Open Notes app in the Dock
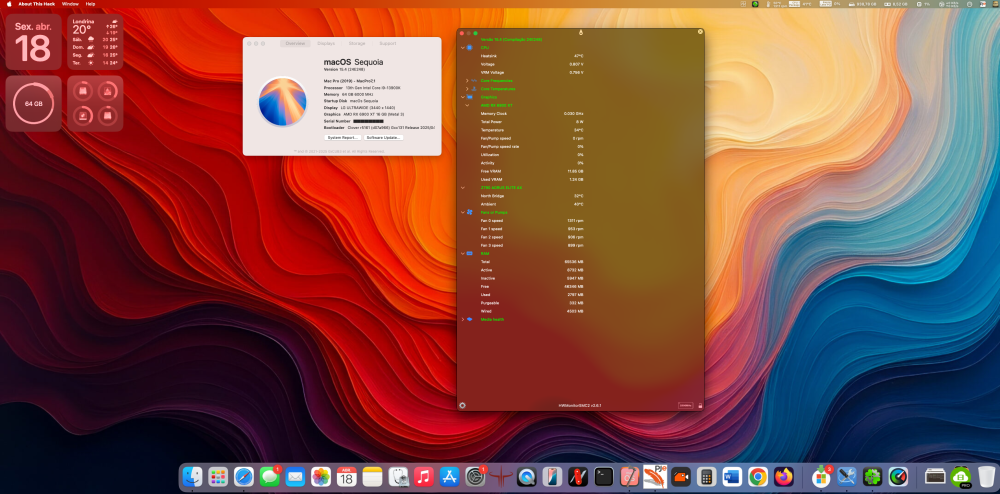 pyautogui.click(x=372, y=476)
